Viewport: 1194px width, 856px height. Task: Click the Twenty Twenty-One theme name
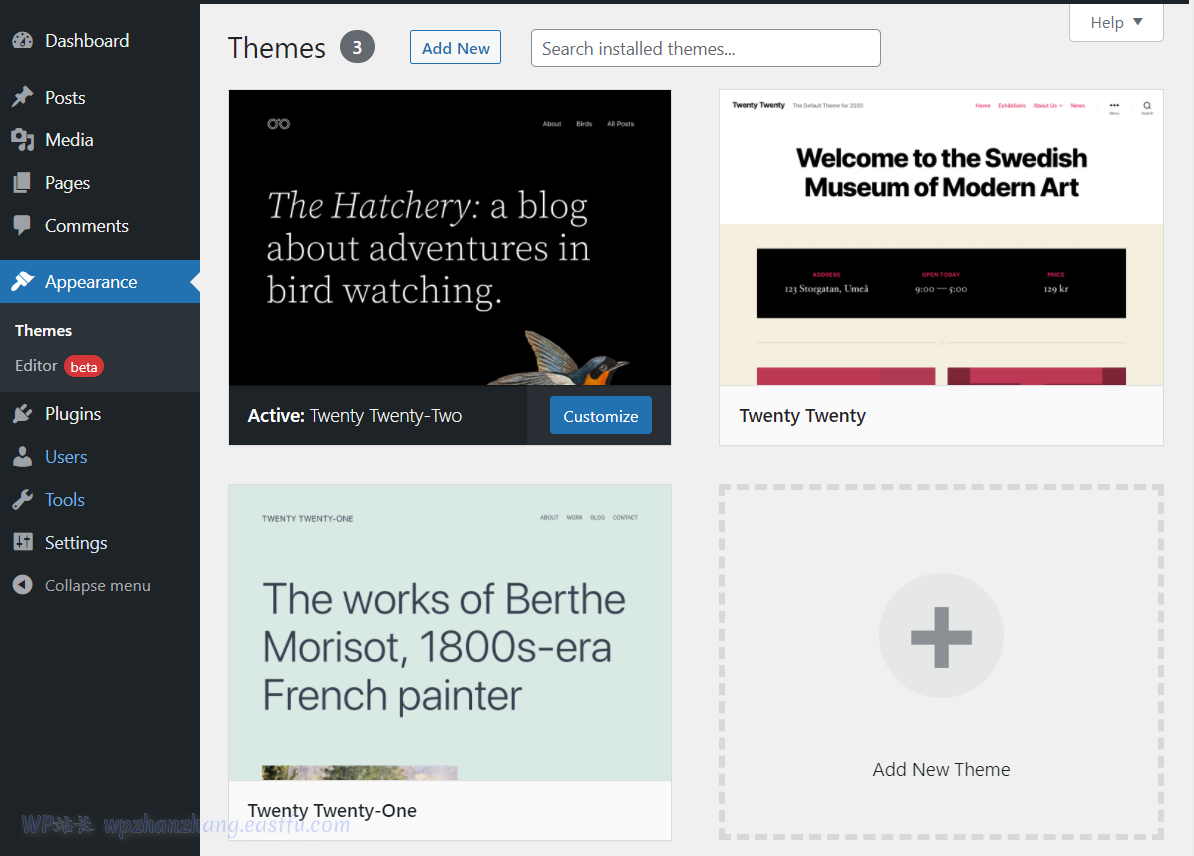point(332,810)
